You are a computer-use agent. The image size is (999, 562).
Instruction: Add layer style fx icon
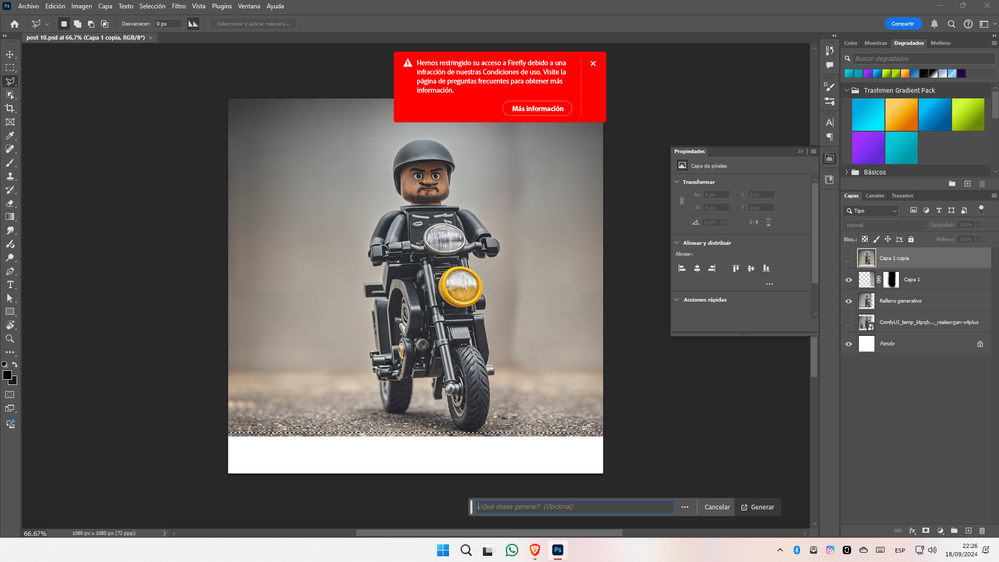pyautogui.click(x=912, y=530)
